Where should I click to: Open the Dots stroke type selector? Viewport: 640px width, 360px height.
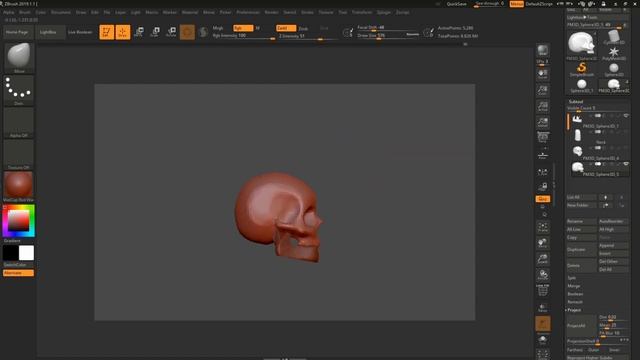(19, 90)
